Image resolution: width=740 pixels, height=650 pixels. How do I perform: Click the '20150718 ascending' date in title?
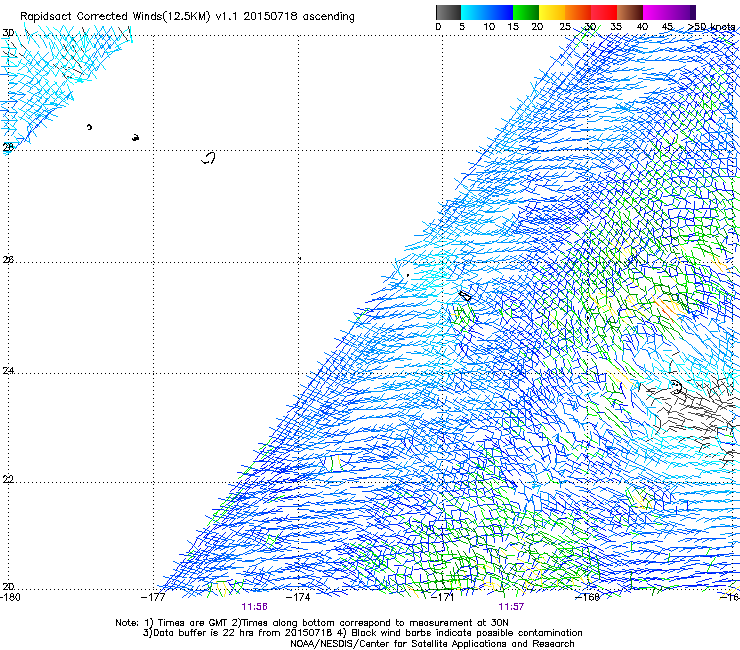tap(299, 16)
